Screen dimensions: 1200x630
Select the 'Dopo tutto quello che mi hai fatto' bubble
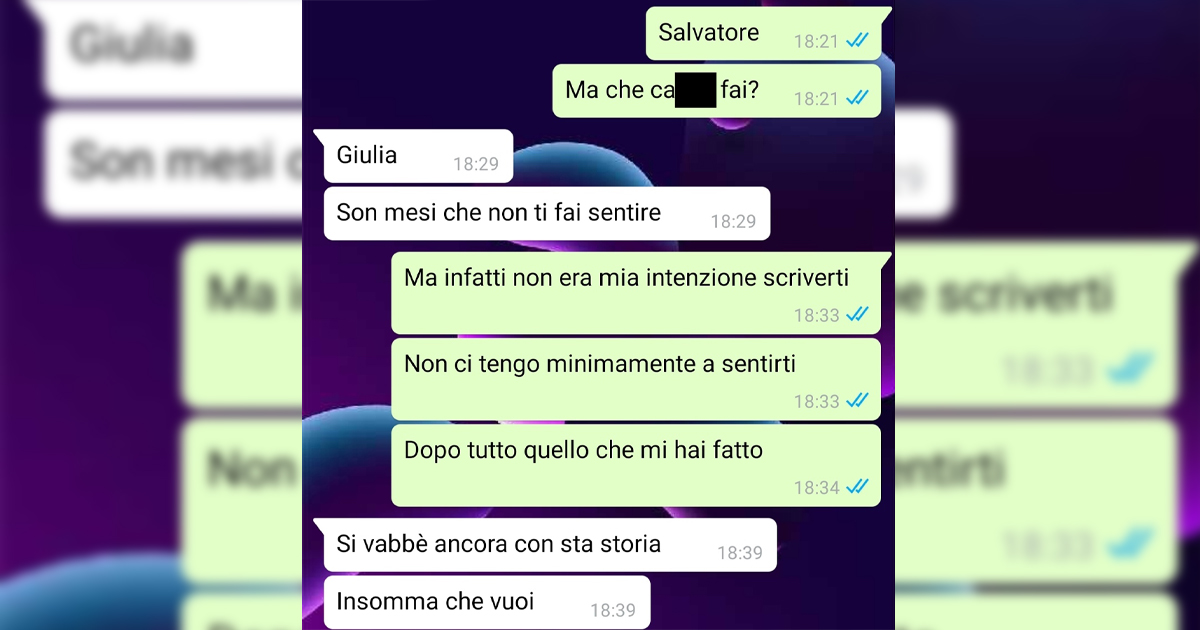click(x=636, y=465)
